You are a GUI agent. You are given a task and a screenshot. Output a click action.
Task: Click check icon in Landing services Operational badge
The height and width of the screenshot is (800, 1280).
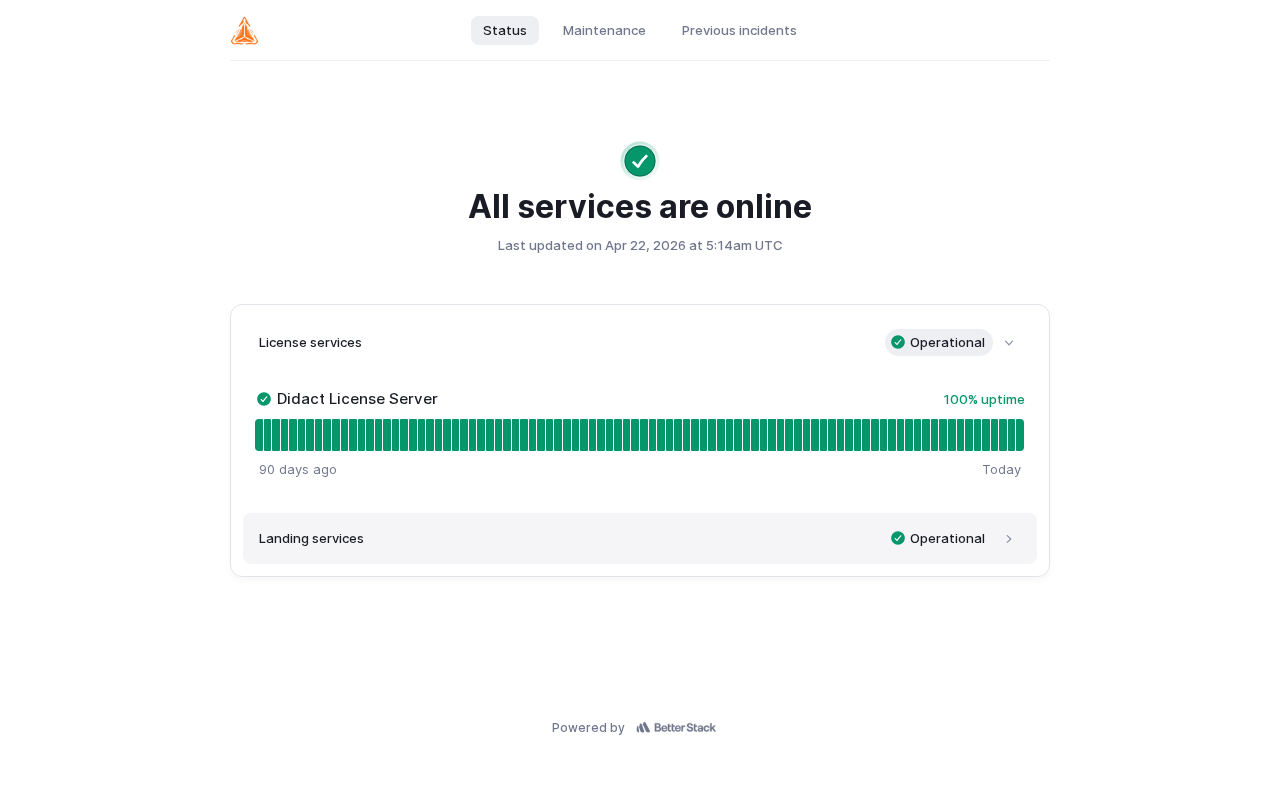pyautogui.click(x=898, y=538)
